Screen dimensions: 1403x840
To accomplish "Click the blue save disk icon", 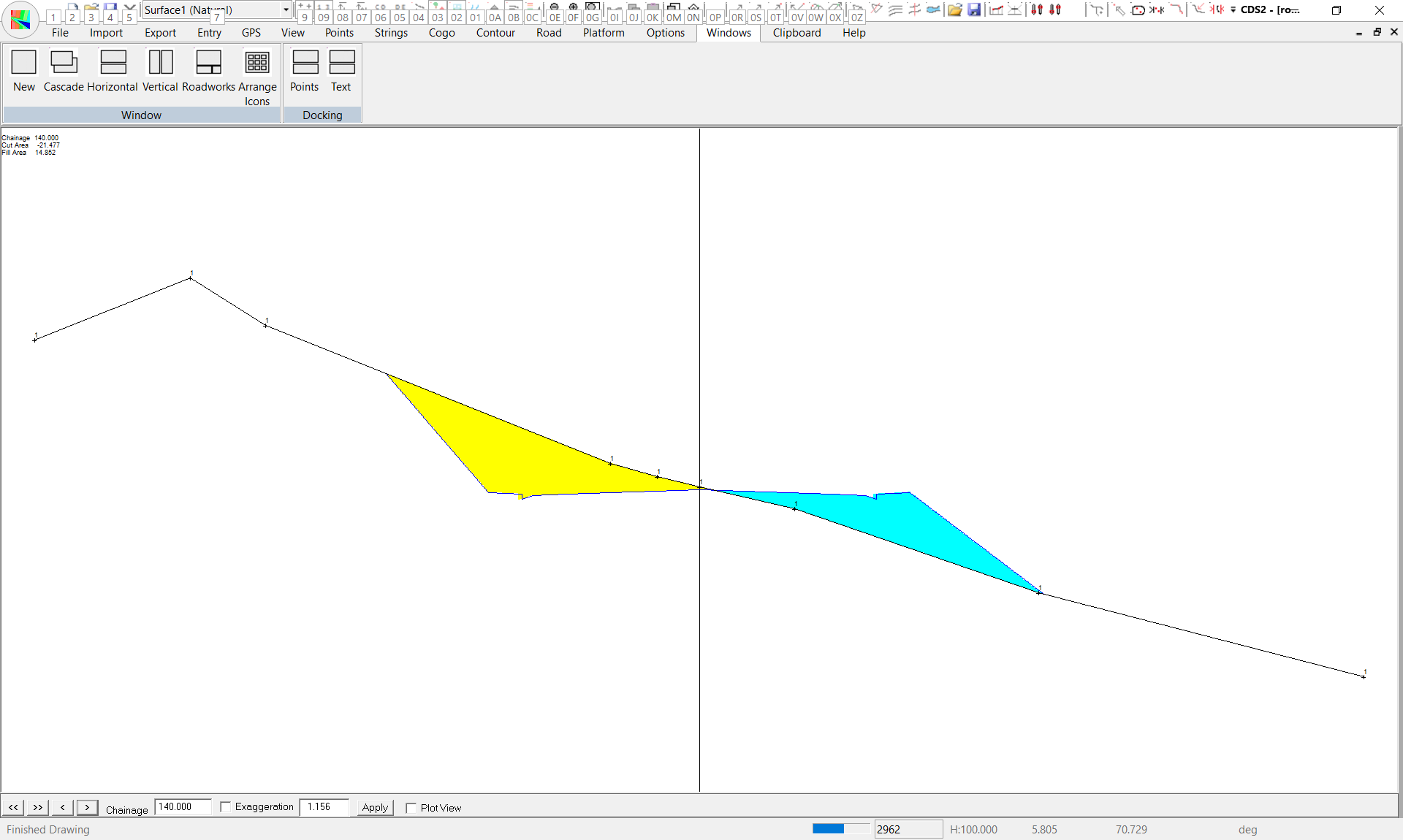I will coord(974,9).
